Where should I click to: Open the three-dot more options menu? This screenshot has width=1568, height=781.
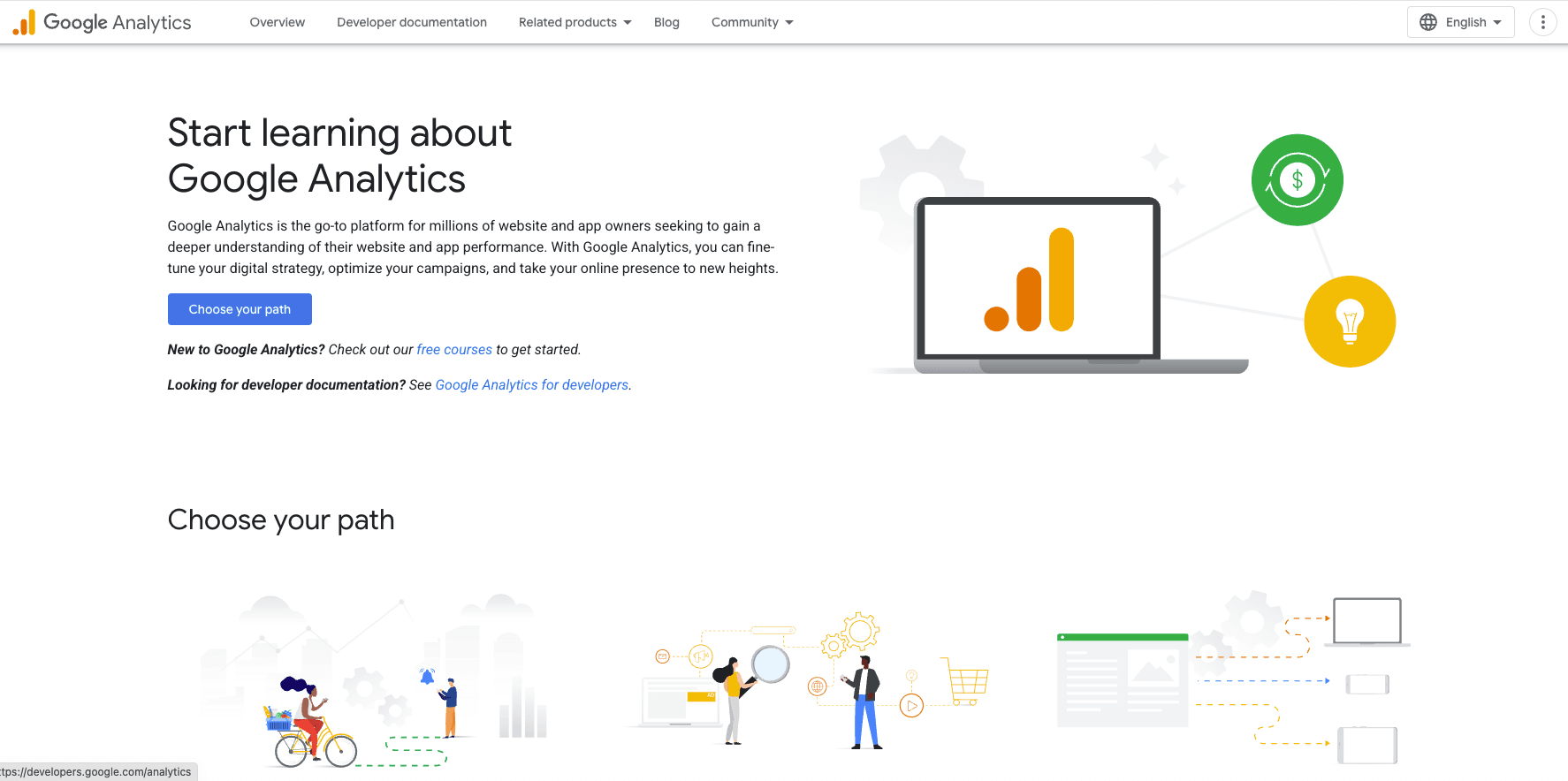[x=1543, y=22]
